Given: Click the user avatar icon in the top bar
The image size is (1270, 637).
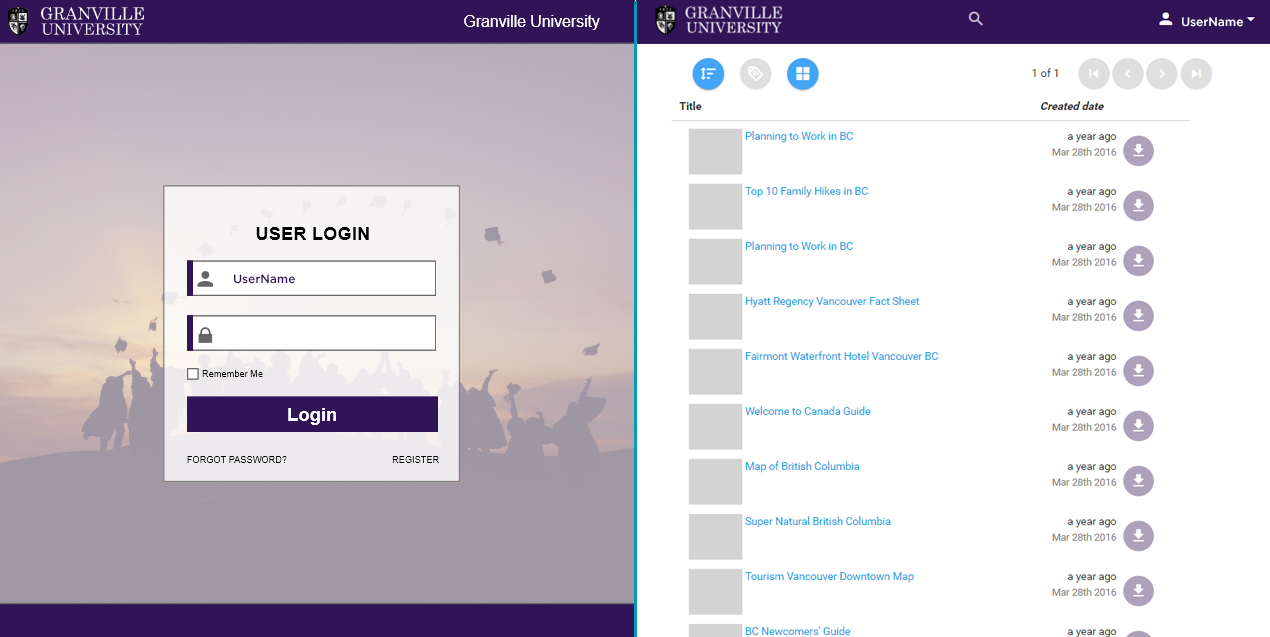Looking at the screenshot, I should tap(1165, 19).
